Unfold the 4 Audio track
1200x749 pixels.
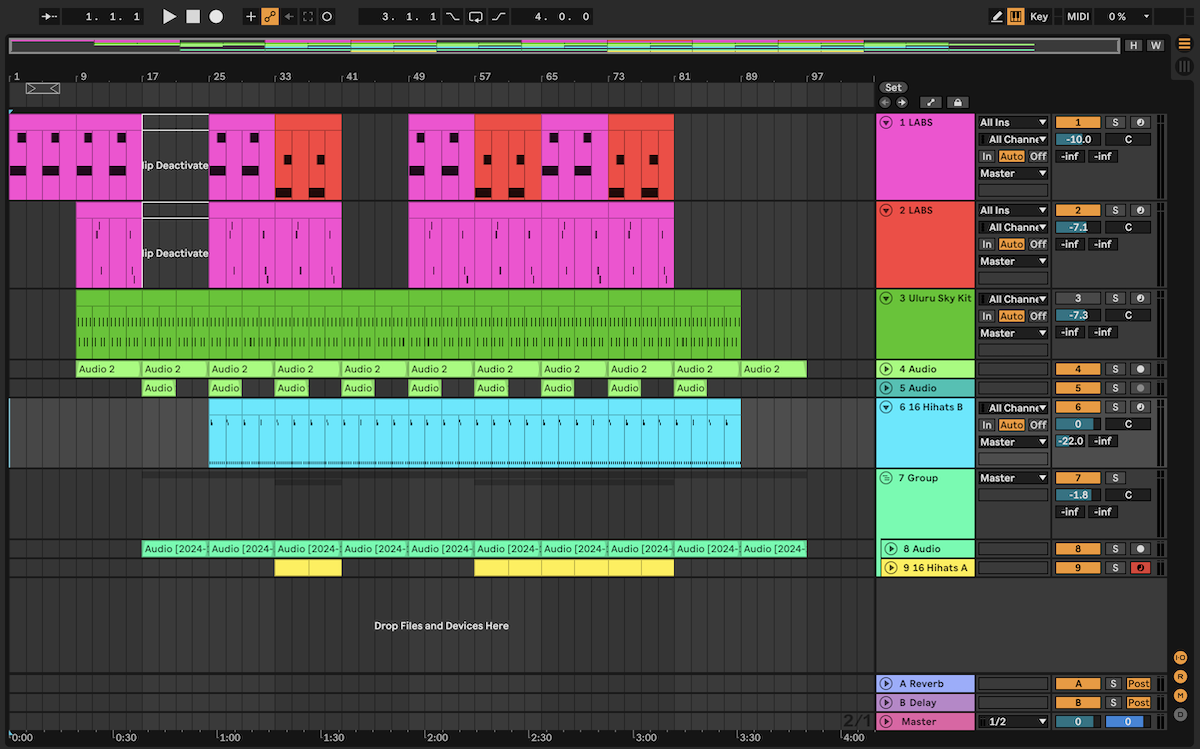(x=886, y=370)
